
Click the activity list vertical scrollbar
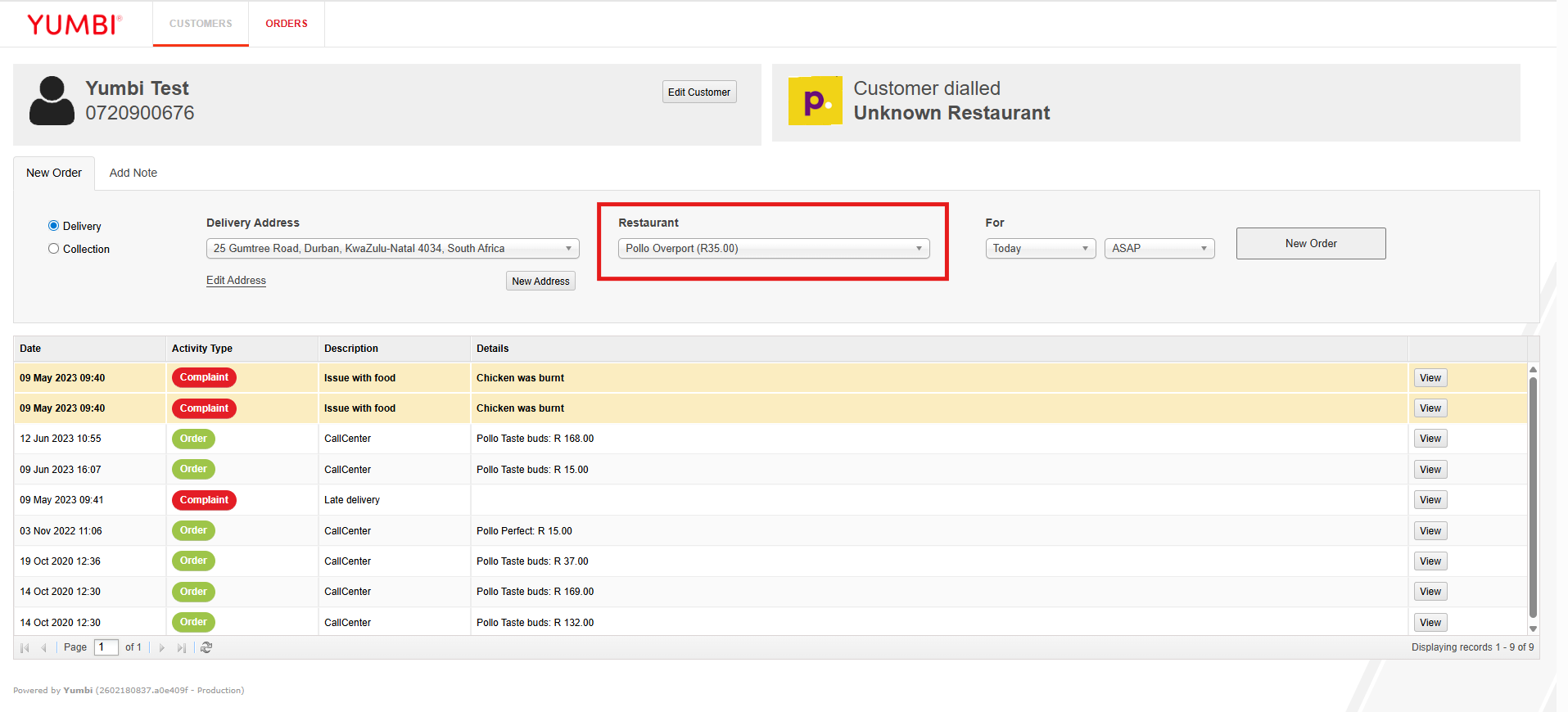click(x=1533, y=498)
